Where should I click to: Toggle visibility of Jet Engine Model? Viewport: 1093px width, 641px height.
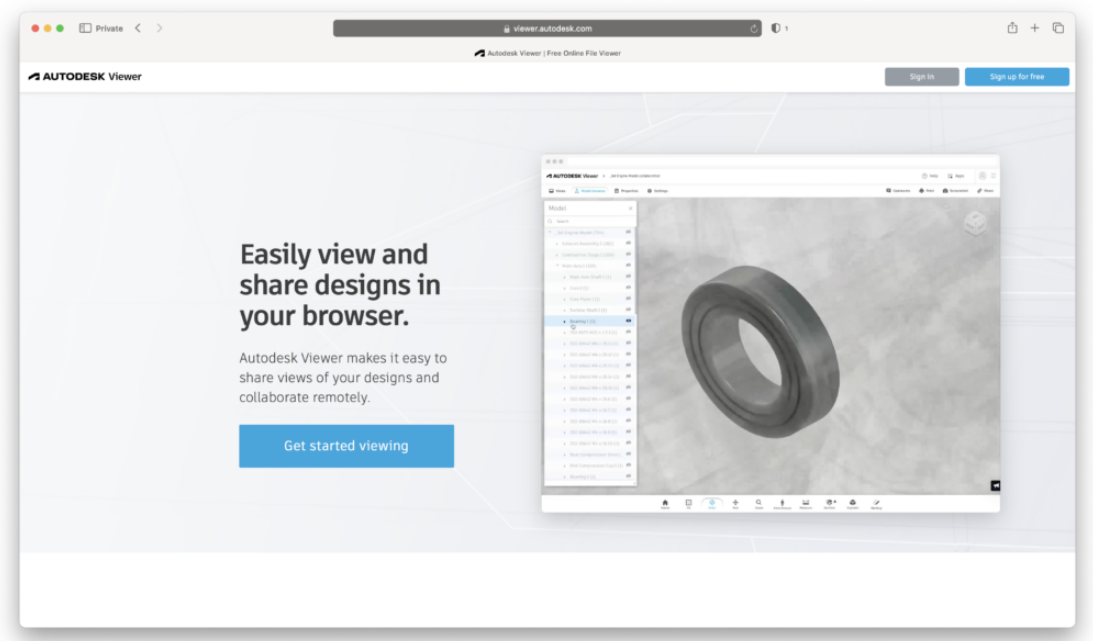pyautogui.click(x=628, y=232)
